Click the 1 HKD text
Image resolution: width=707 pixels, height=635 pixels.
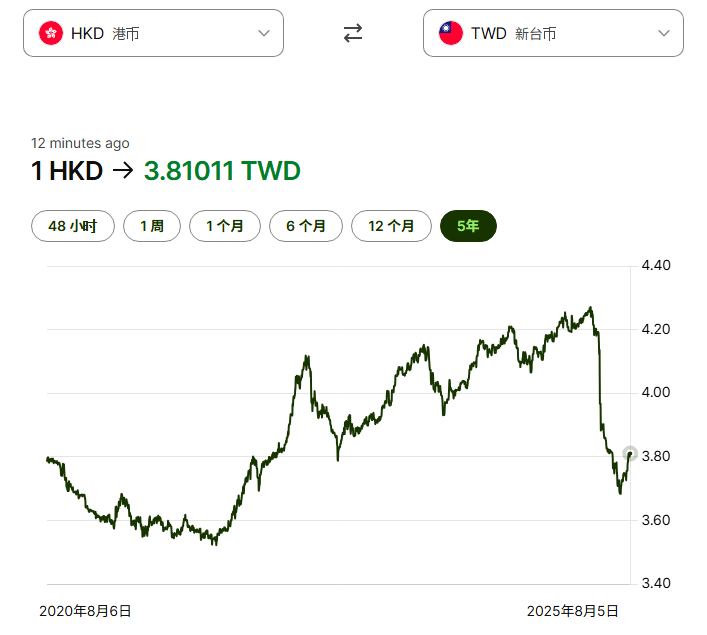click(67, 171)
